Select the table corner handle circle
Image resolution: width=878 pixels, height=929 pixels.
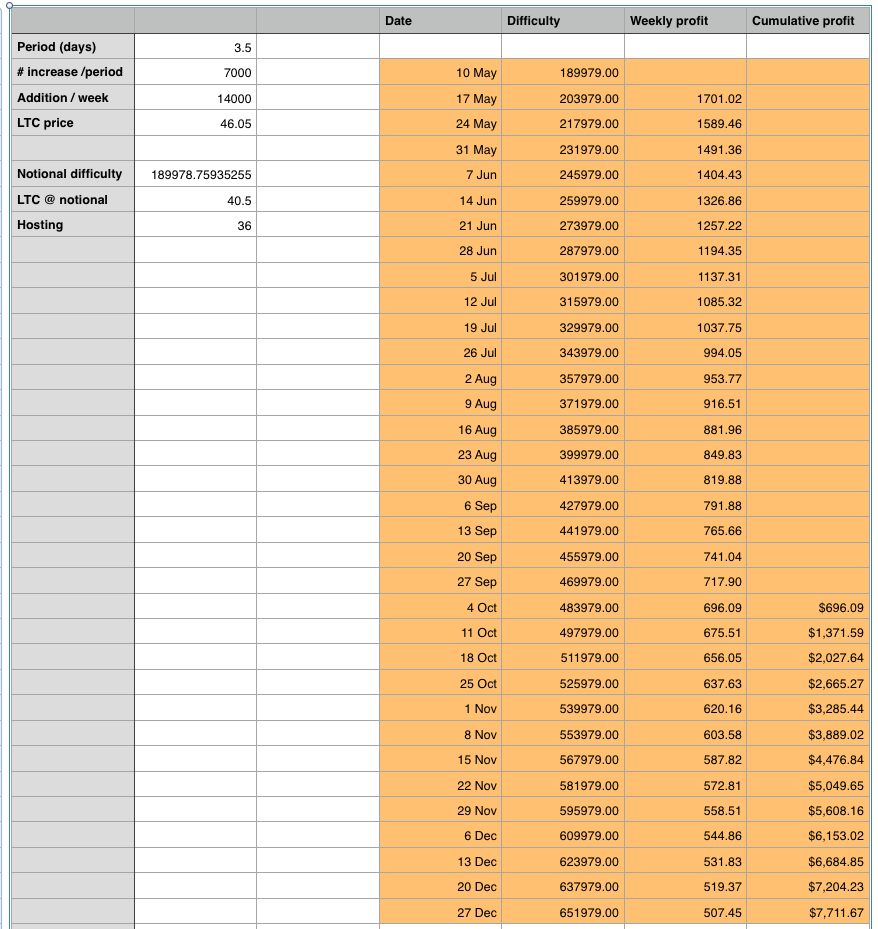(9, 5)
